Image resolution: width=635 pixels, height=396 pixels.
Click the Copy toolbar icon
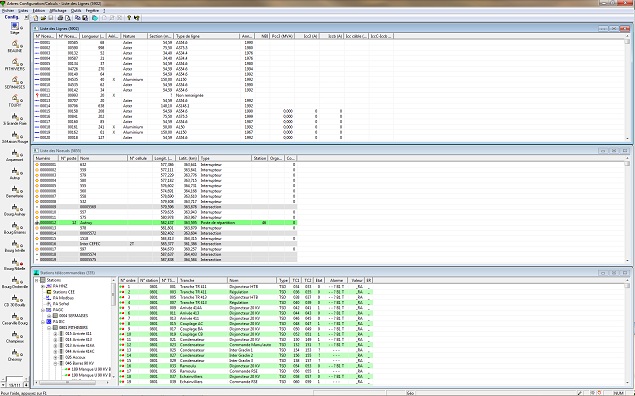77,18
